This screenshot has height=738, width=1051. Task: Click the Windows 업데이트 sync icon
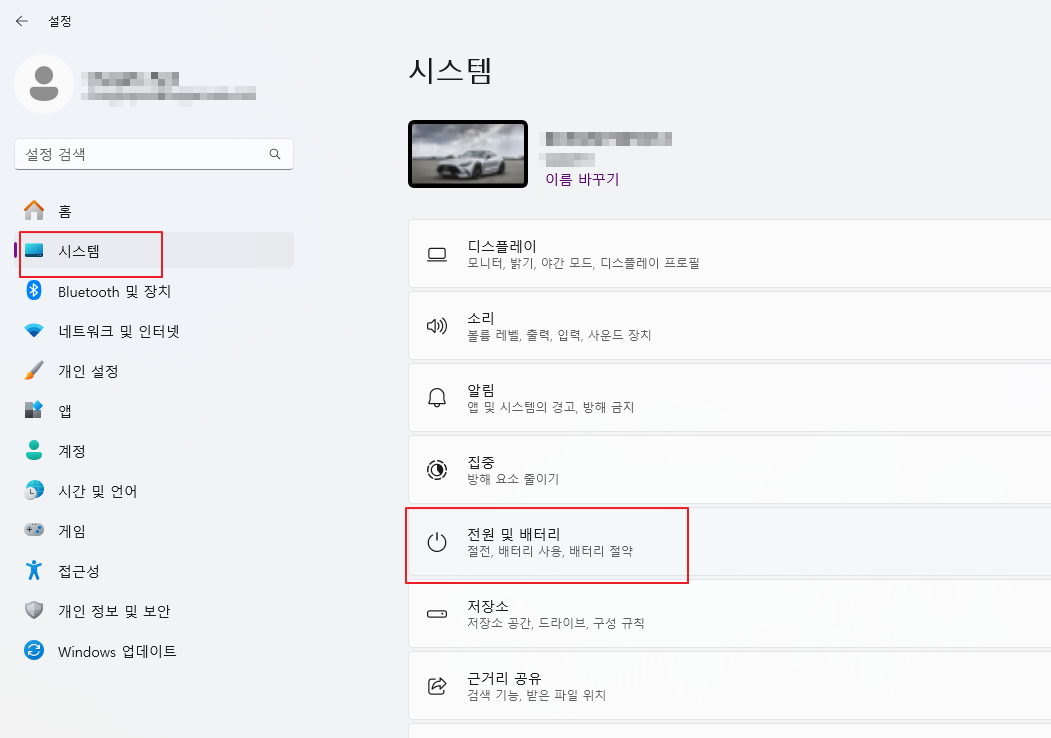point(34,650)
